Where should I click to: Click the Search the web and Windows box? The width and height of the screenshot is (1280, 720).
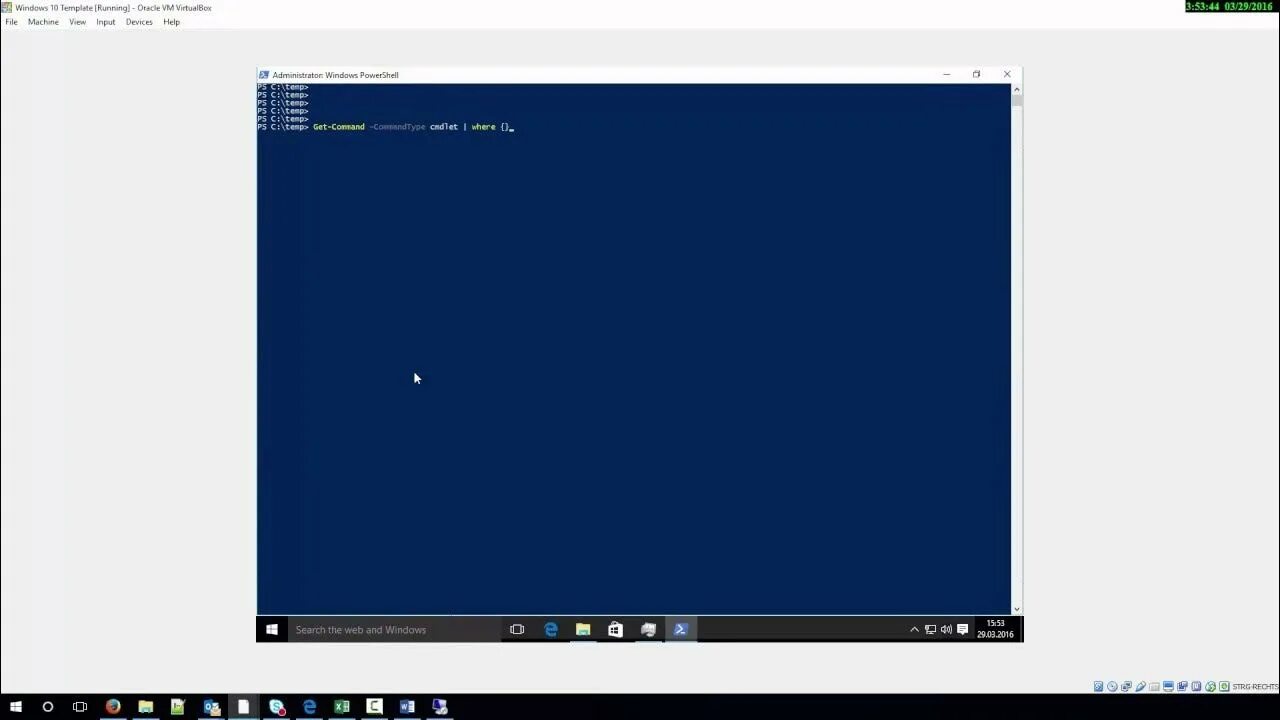[393, 629]
